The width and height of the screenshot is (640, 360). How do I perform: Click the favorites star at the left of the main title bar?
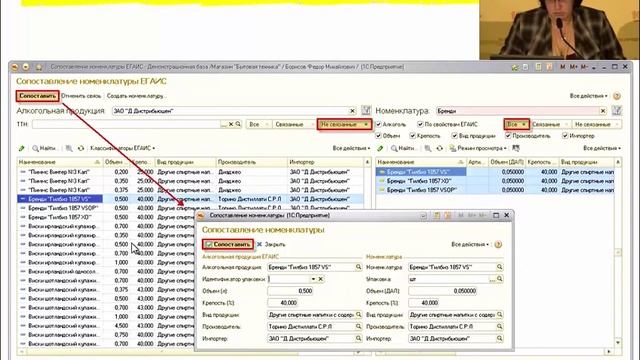point(39,67)
